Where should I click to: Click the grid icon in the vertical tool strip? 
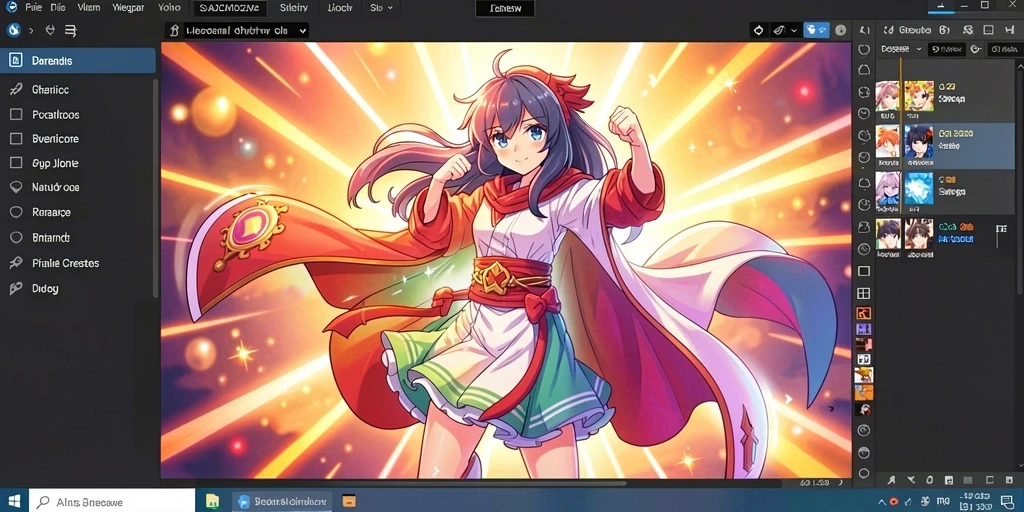tap(863, 293)
